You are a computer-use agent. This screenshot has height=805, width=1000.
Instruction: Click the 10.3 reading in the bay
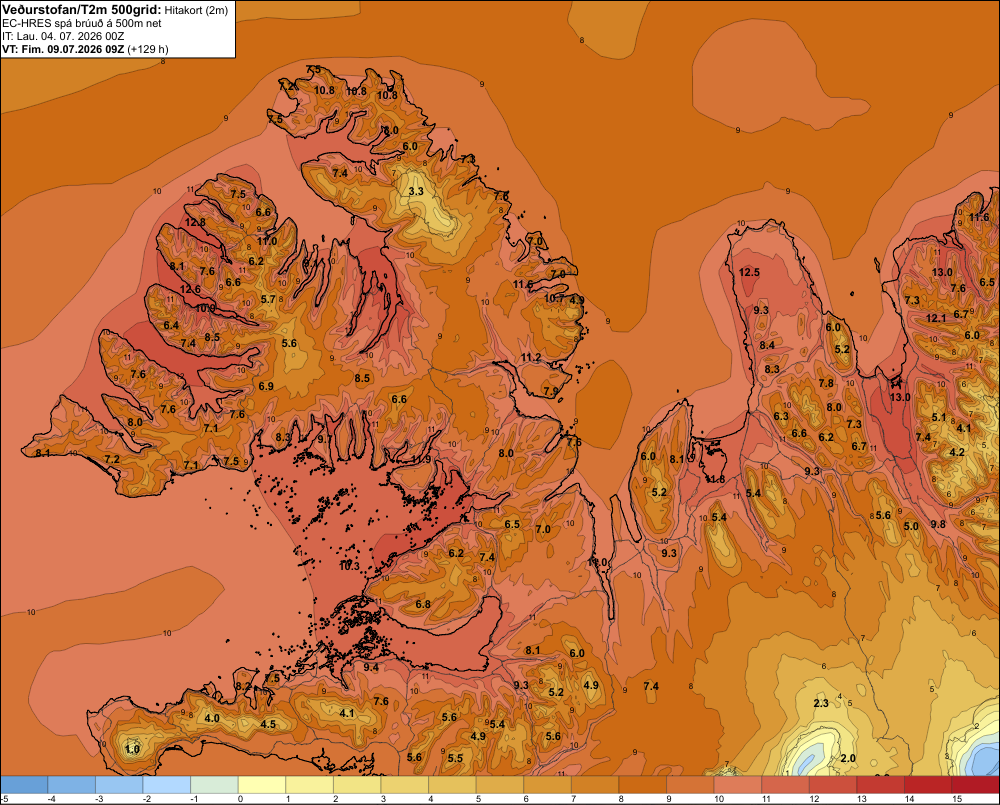tap(349, 566)
